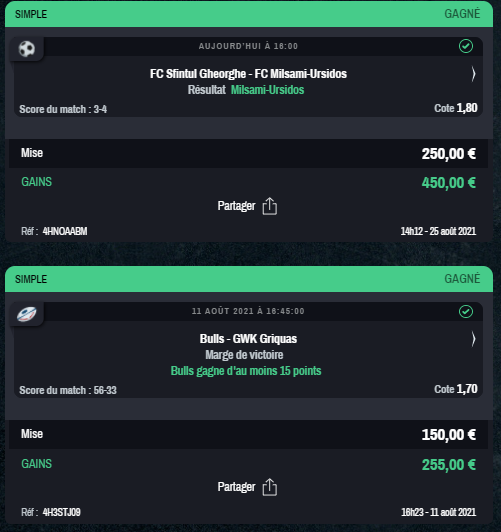This screenshot has width=501, height=532.
Task: Click the football icon on first bet
Action: point(26,49)
